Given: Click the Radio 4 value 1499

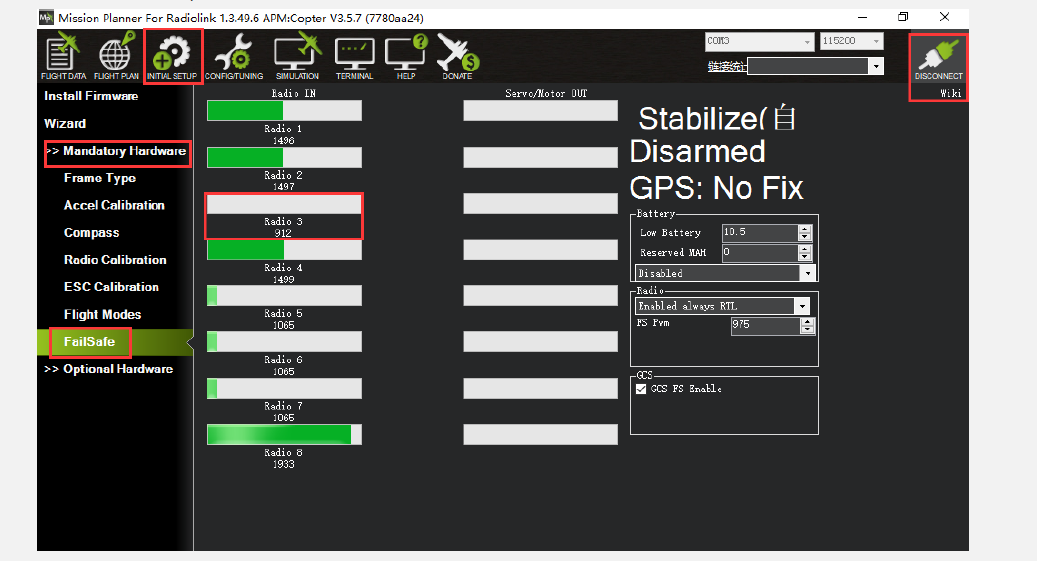Looking at the screenshot, I should 284,280.
